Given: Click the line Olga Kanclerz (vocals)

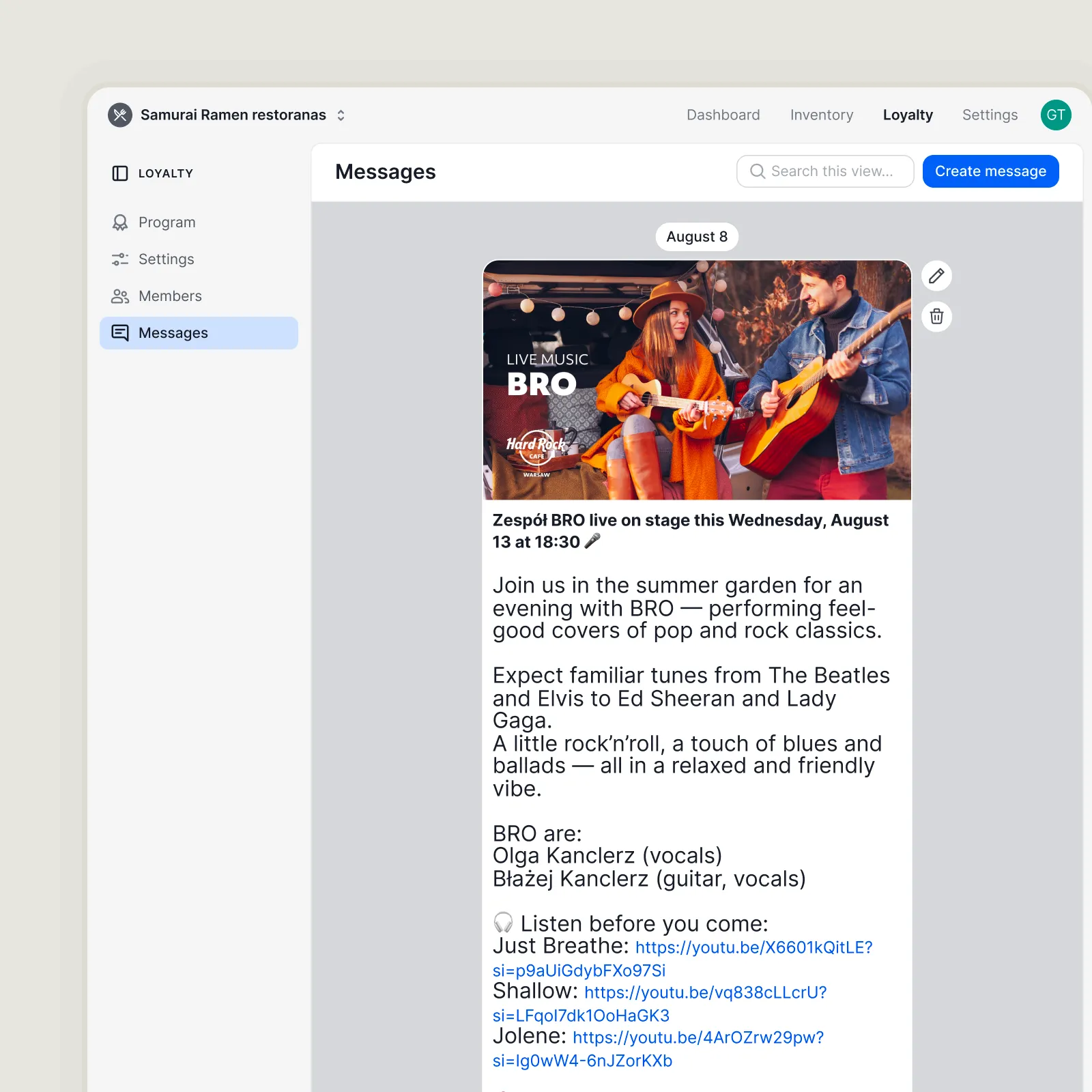Looking at the screenshot, I should coord(607,856).
